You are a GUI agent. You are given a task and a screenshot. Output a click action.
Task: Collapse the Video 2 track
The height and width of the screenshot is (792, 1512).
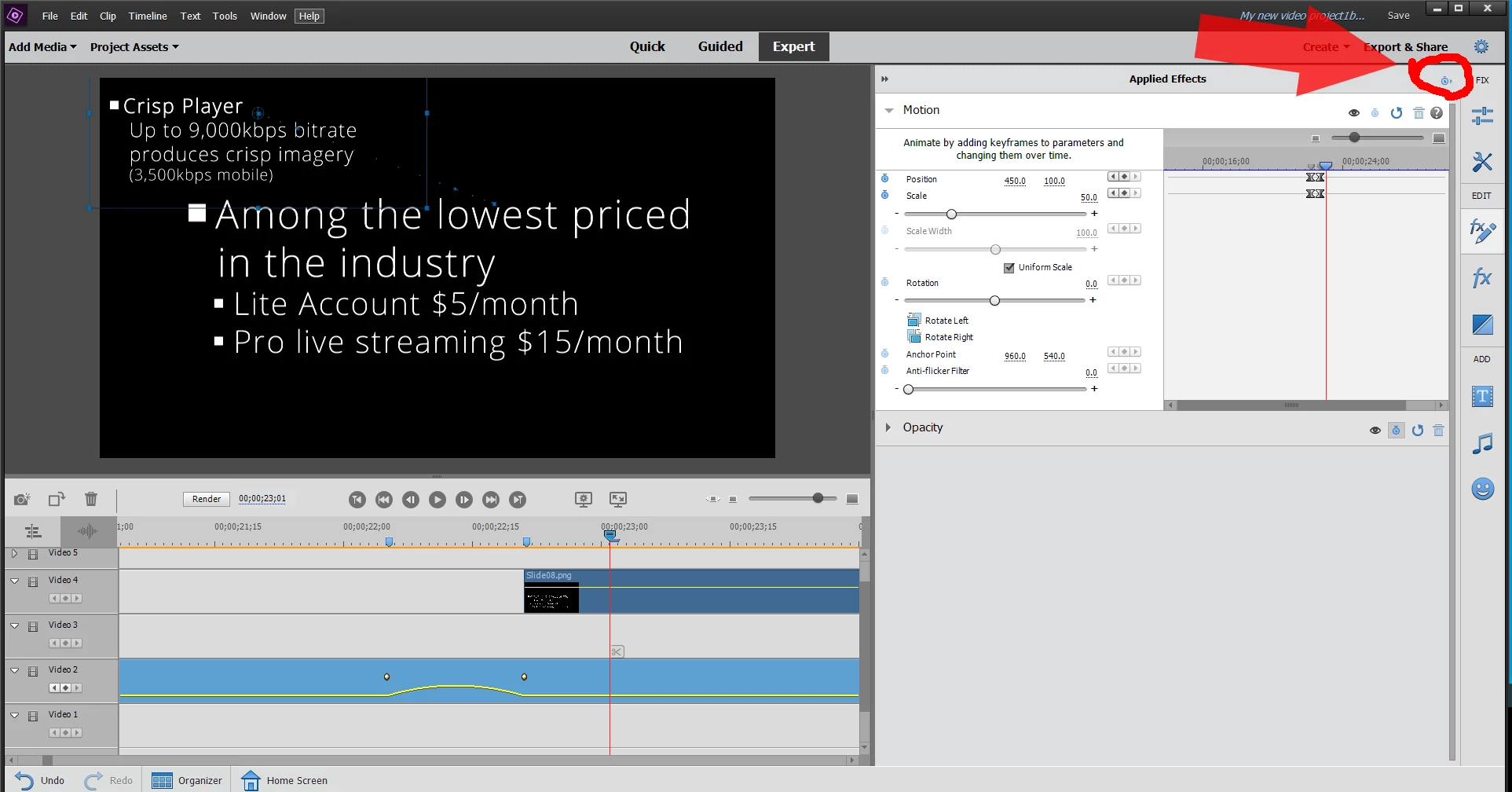(14, 670)
